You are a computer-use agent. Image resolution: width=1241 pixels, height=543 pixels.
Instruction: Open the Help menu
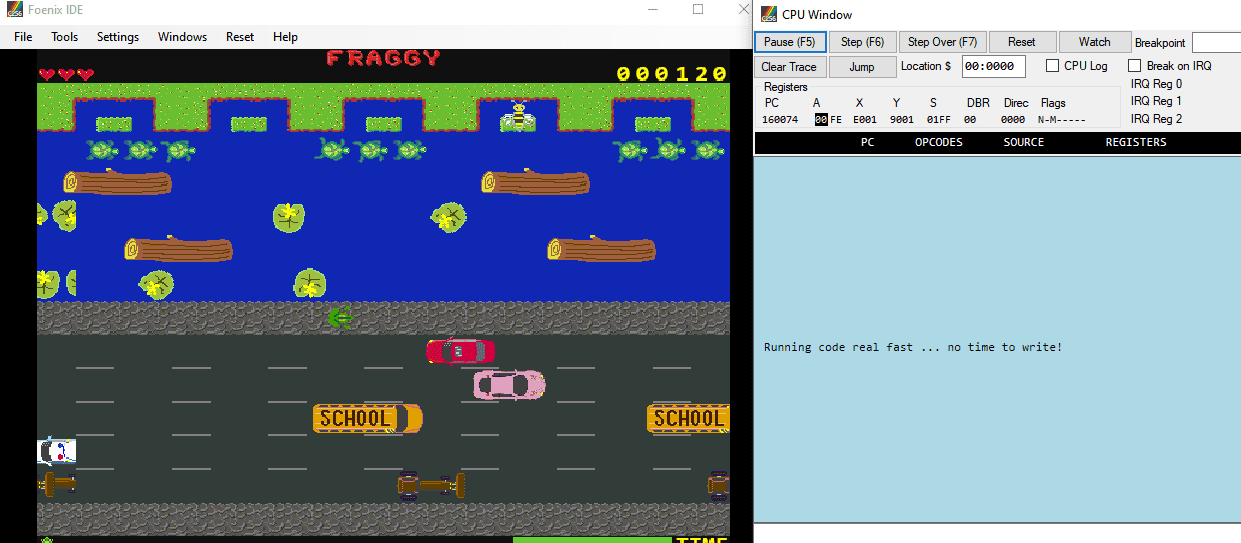(285, 37)
